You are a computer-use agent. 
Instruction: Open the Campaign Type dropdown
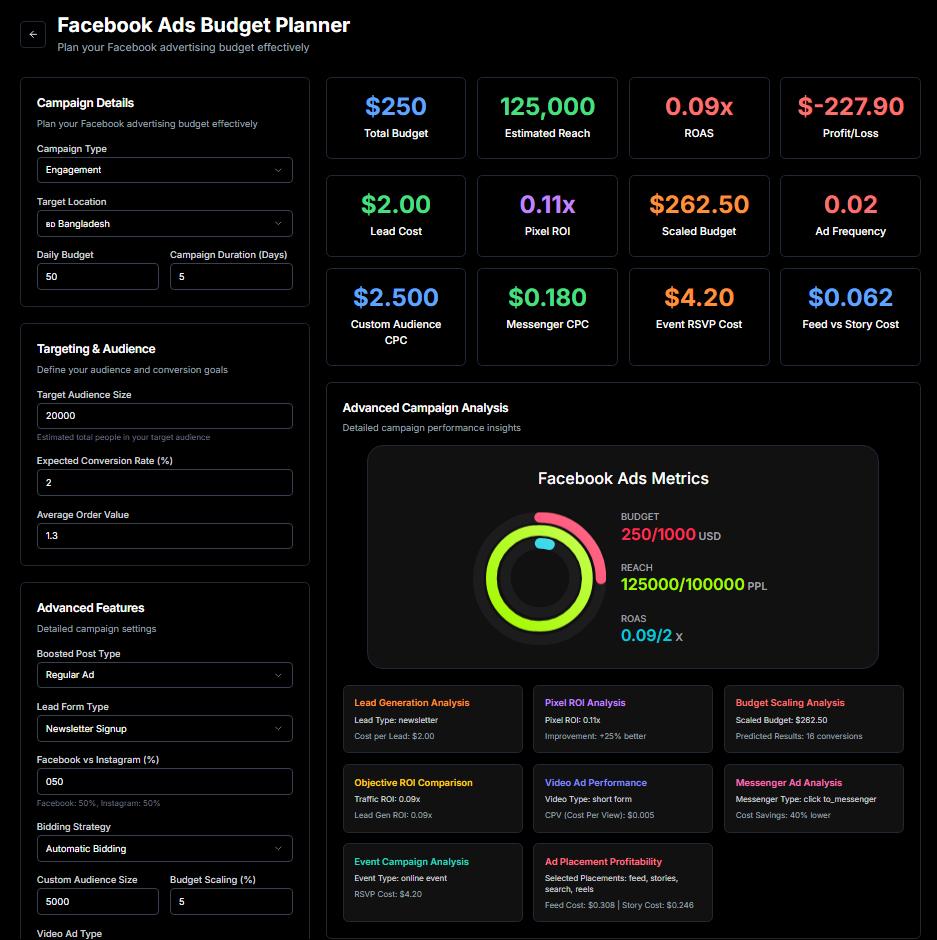(164, 170)
